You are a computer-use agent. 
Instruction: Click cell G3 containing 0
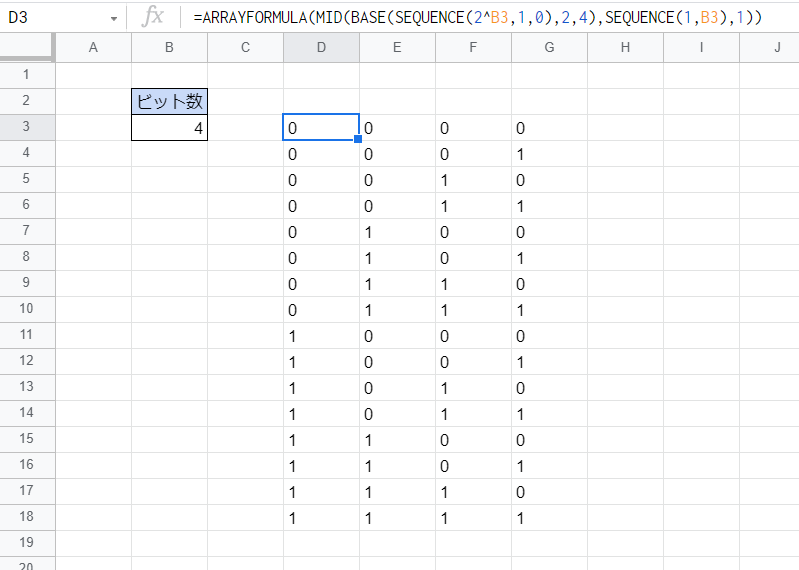coord(549,127)
